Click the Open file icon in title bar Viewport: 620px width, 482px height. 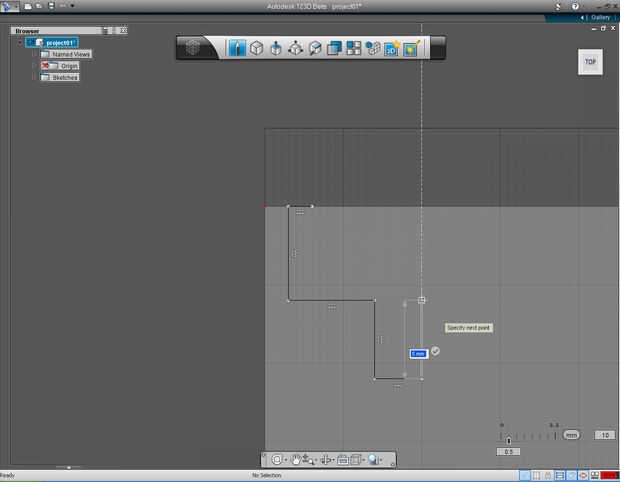coord(39,6)
